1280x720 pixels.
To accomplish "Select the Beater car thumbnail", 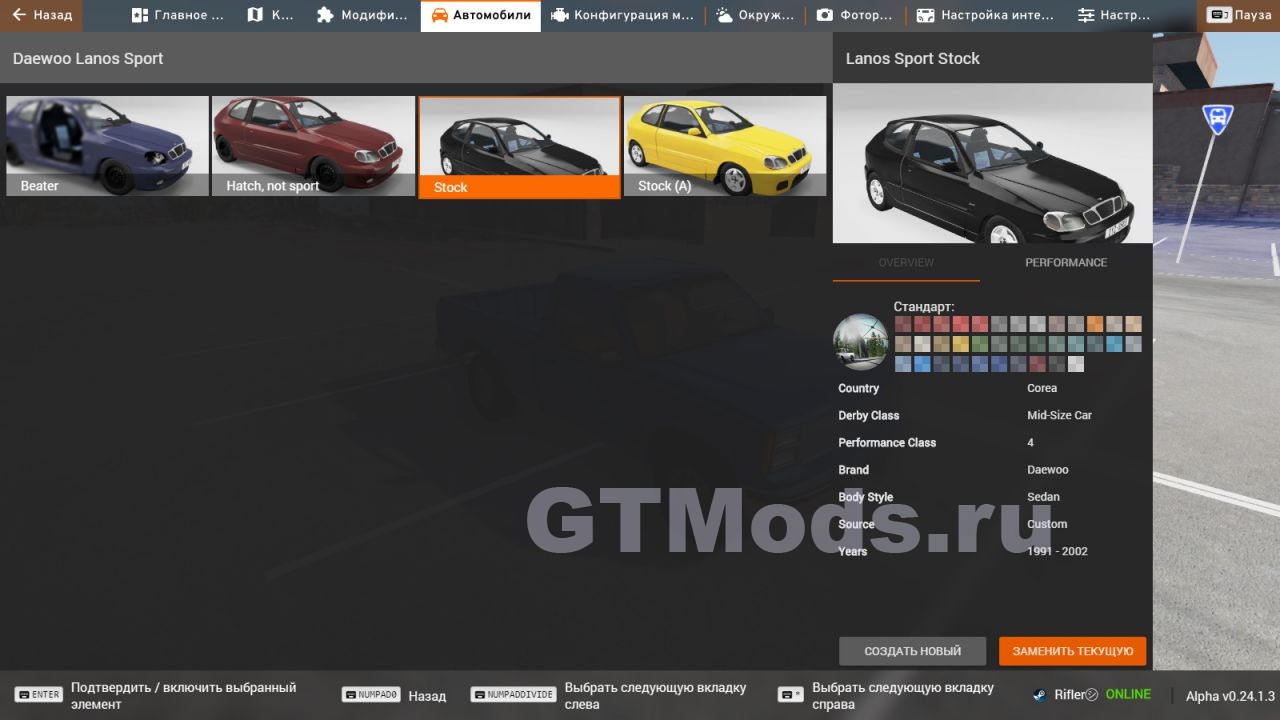I will point(108,146).
